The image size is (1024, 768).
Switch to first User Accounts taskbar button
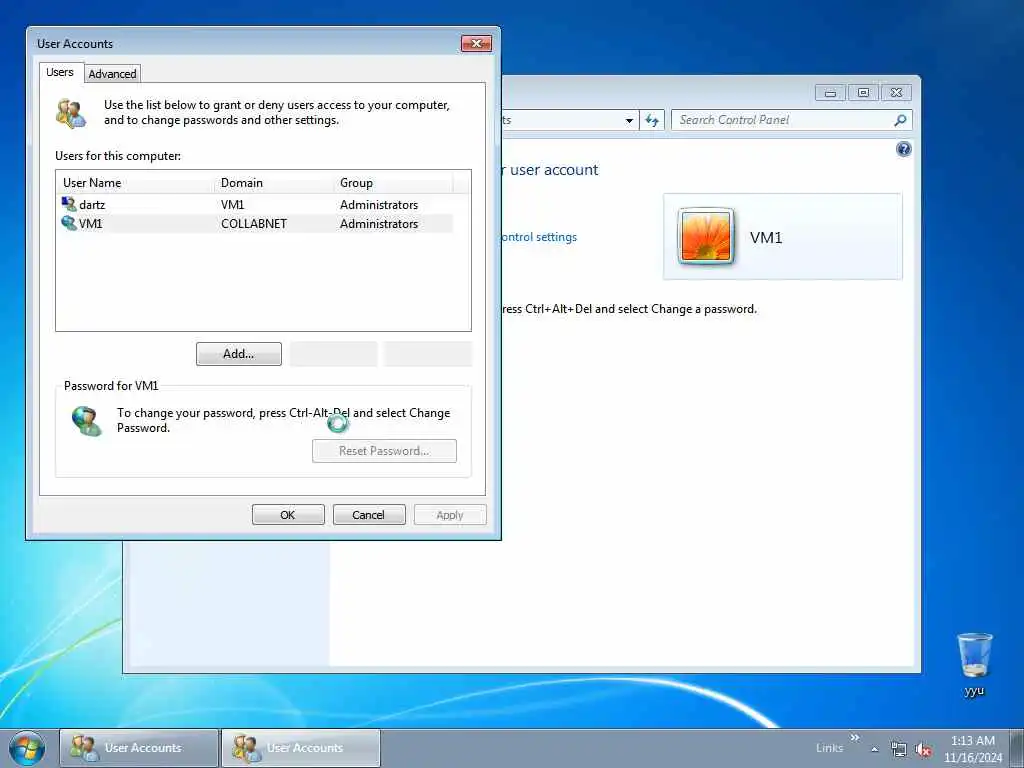pos(138,748)
